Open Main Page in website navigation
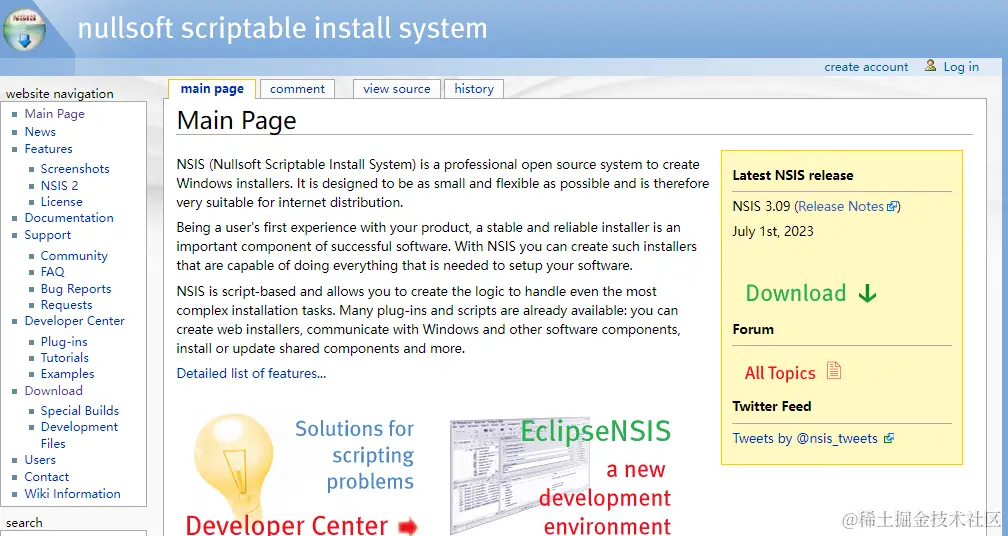This screenshot has height=536, width=1008. [x=55, y=114]
